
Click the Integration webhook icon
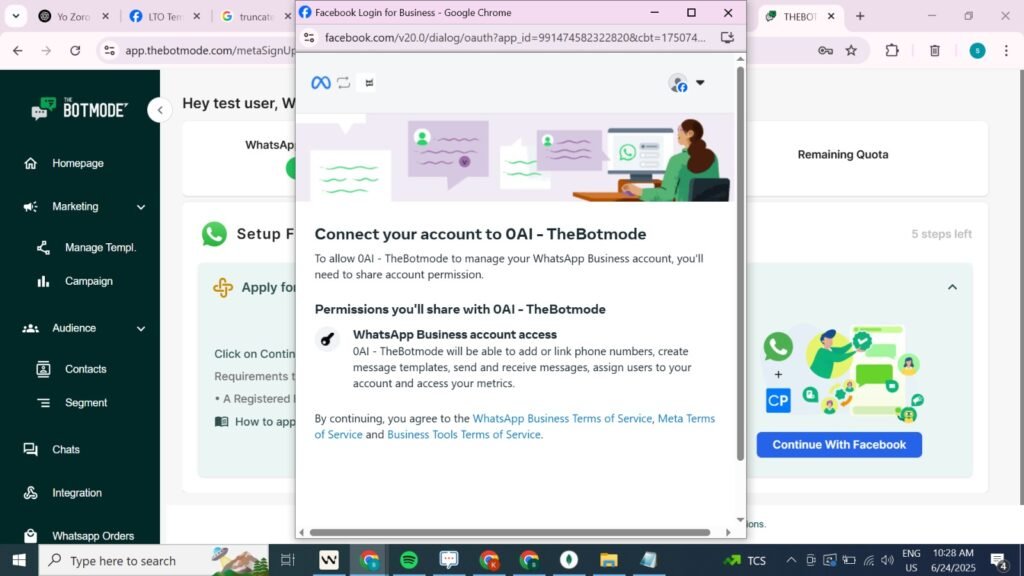tap(31, 493)
